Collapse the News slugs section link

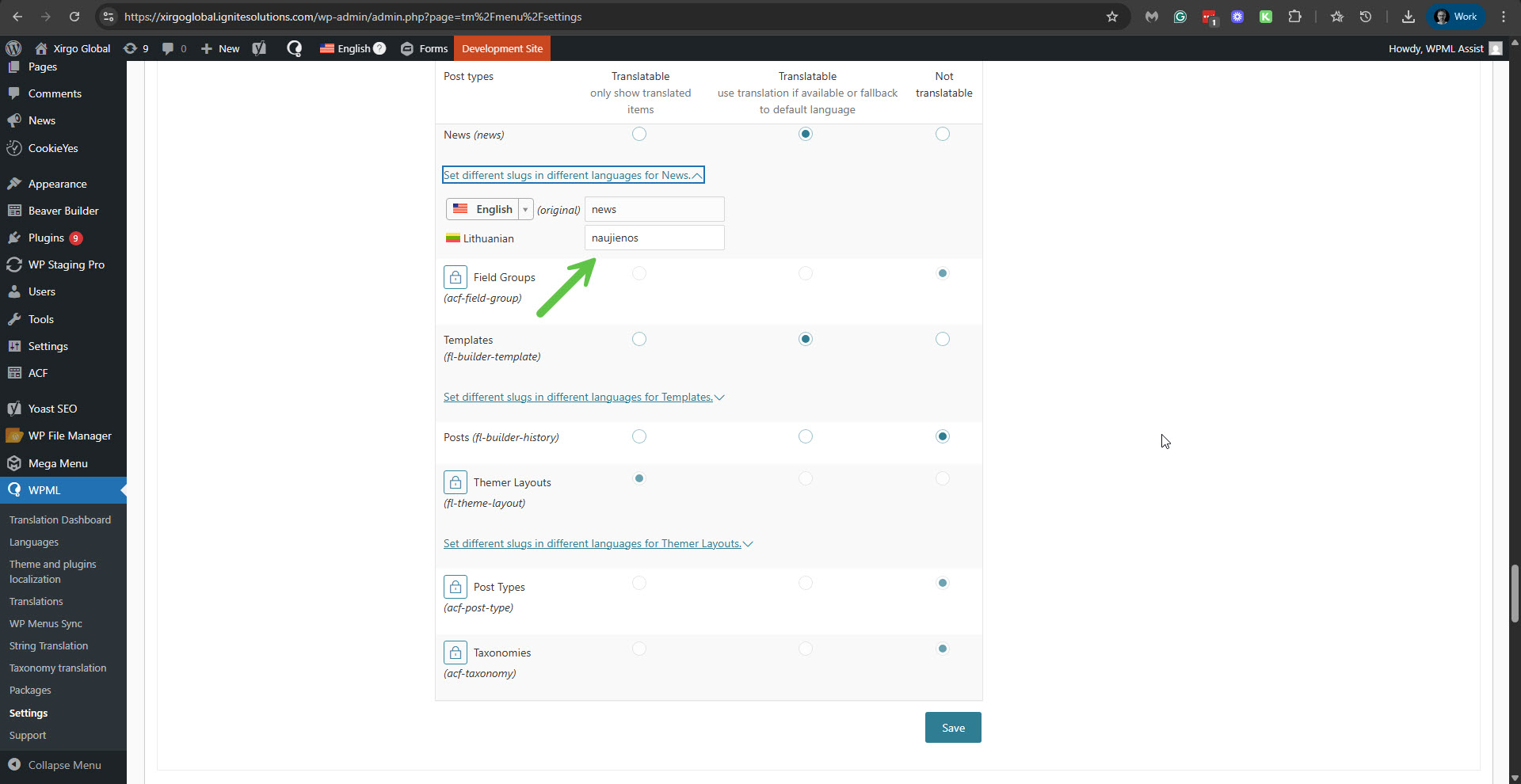point(573,175)
